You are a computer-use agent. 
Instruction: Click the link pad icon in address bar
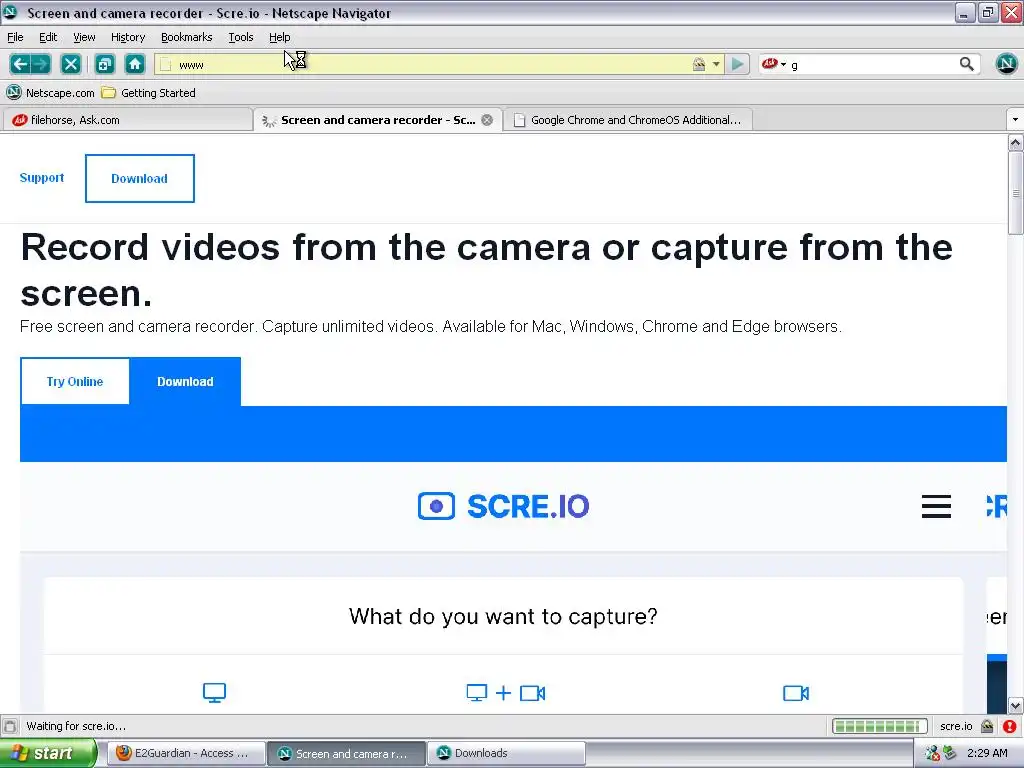[x=699, y=64]
